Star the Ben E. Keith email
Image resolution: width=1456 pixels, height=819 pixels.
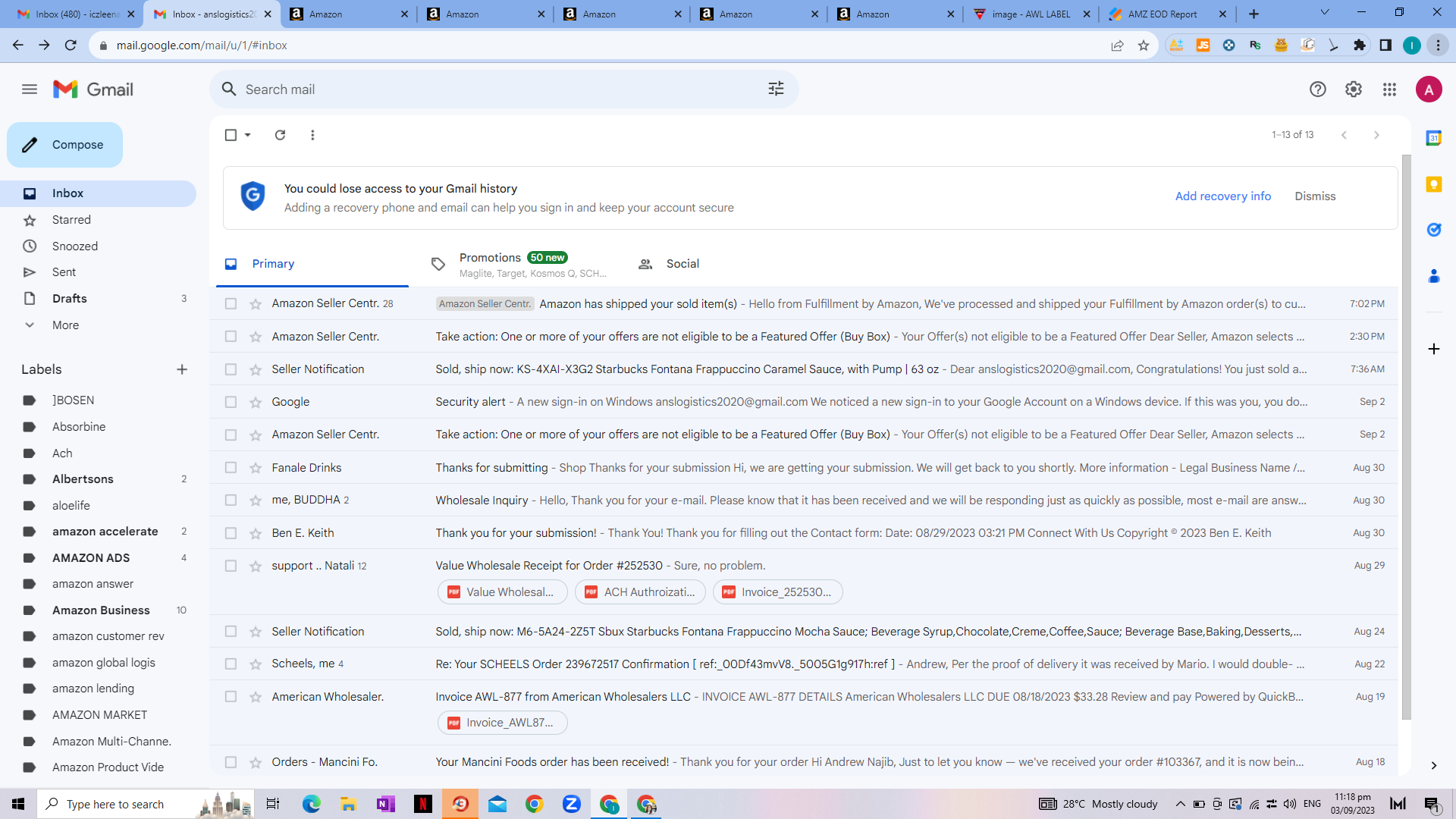(256, 534)
